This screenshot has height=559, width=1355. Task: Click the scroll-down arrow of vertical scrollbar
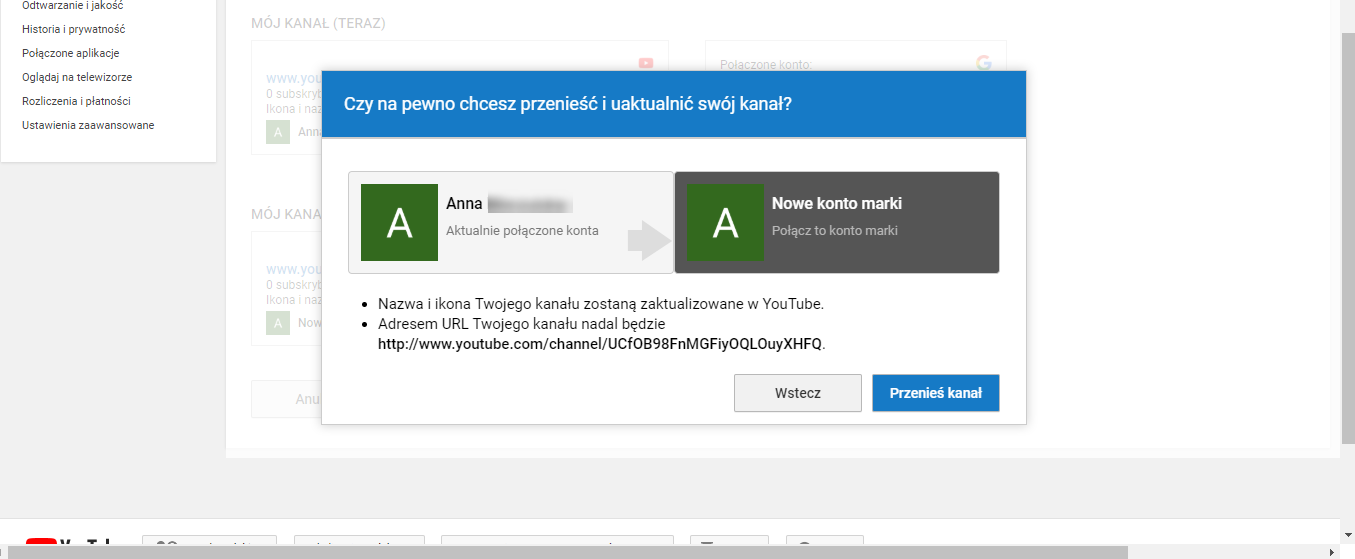click(x=1347, y=537)
